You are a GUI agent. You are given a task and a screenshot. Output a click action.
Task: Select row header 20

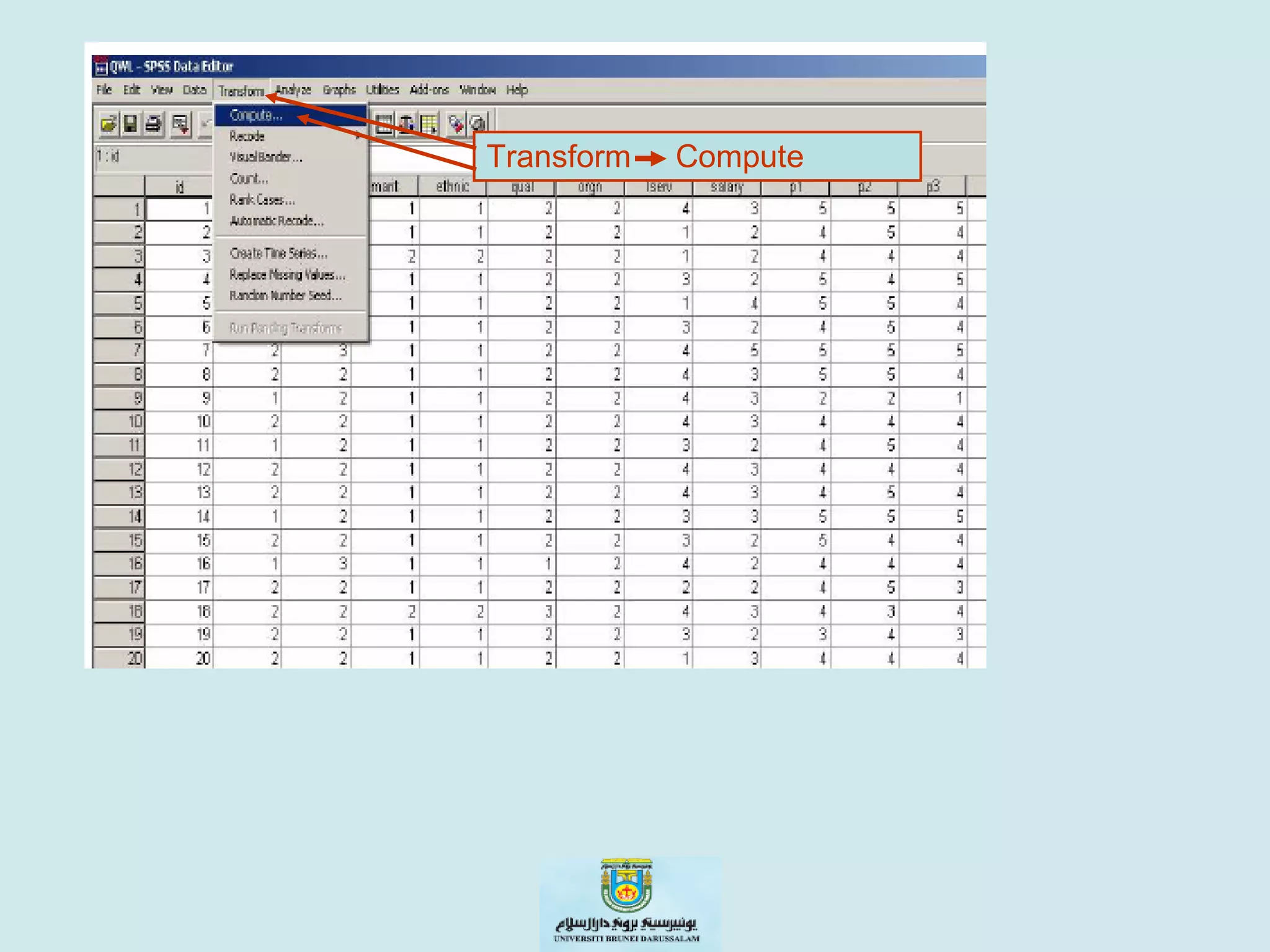[119, 658]
